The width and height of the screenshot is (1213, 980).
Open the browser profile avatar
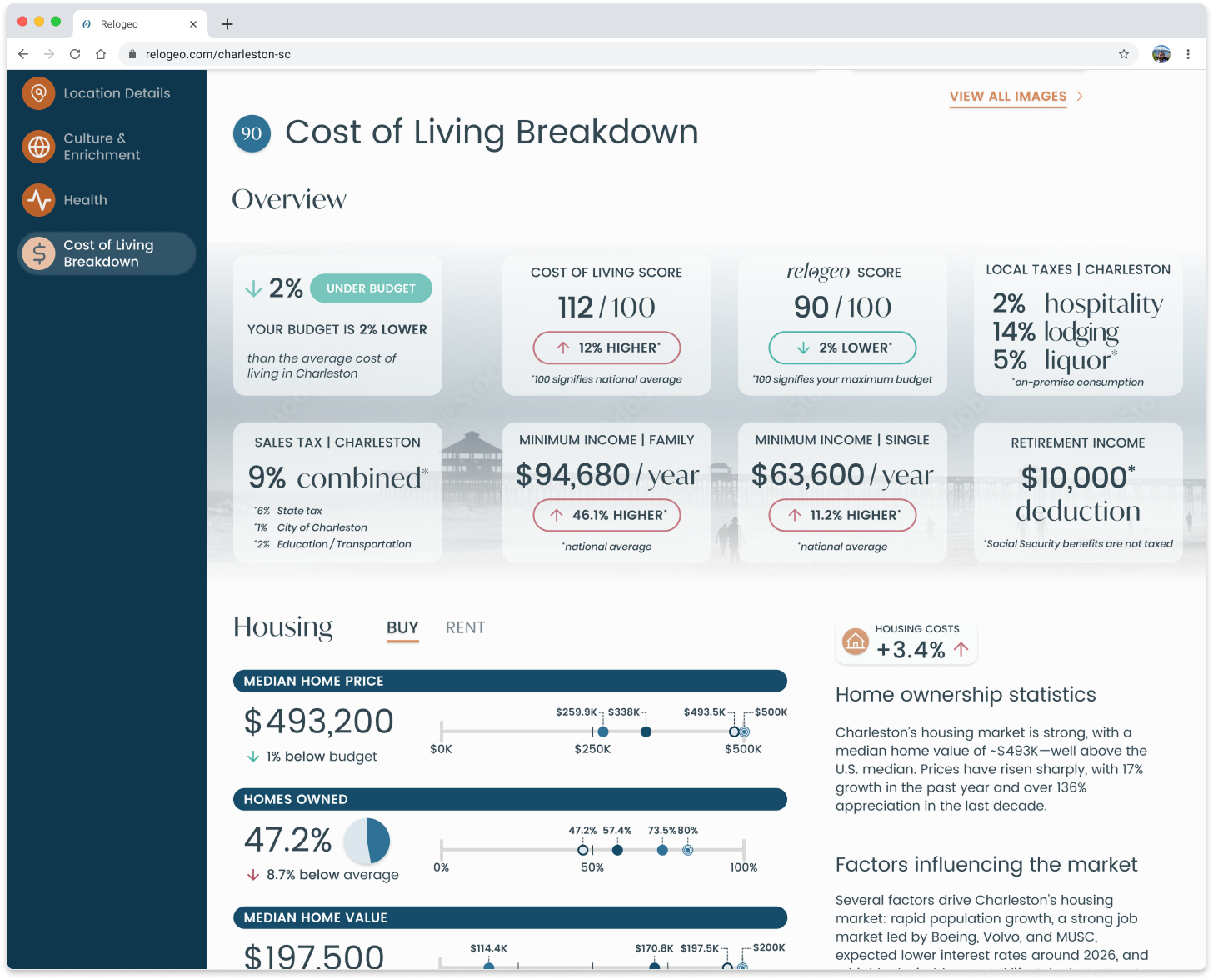click(x=1161, y=54)
